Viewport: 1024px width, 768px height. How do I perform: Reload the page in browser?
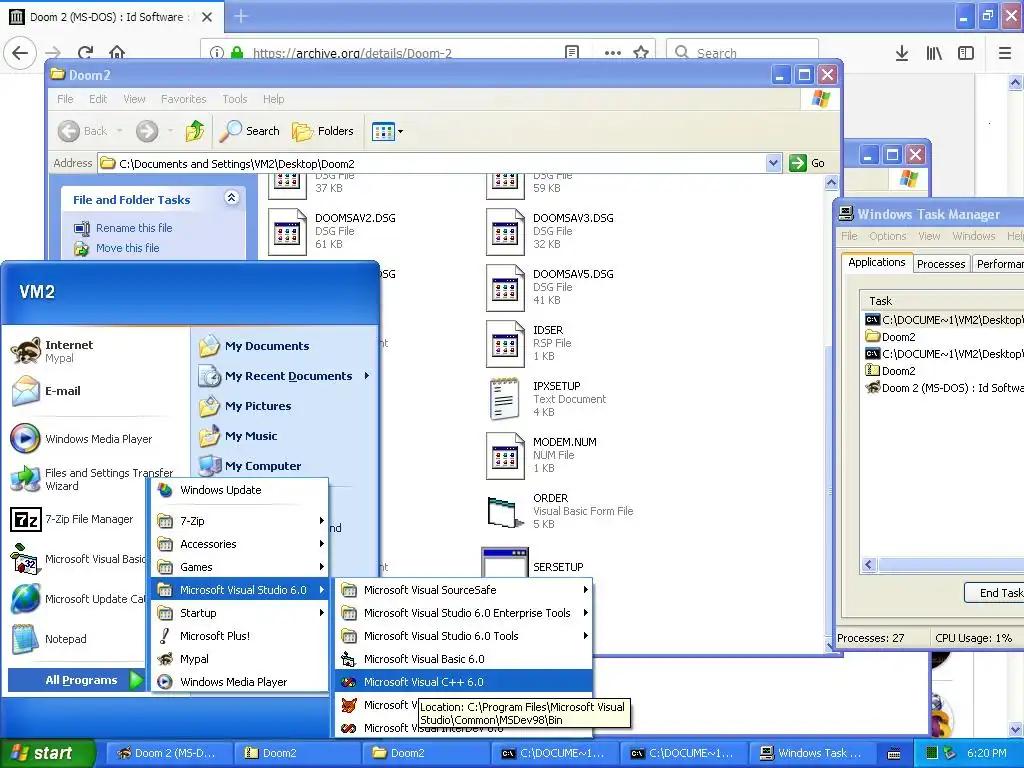(85, 52)
